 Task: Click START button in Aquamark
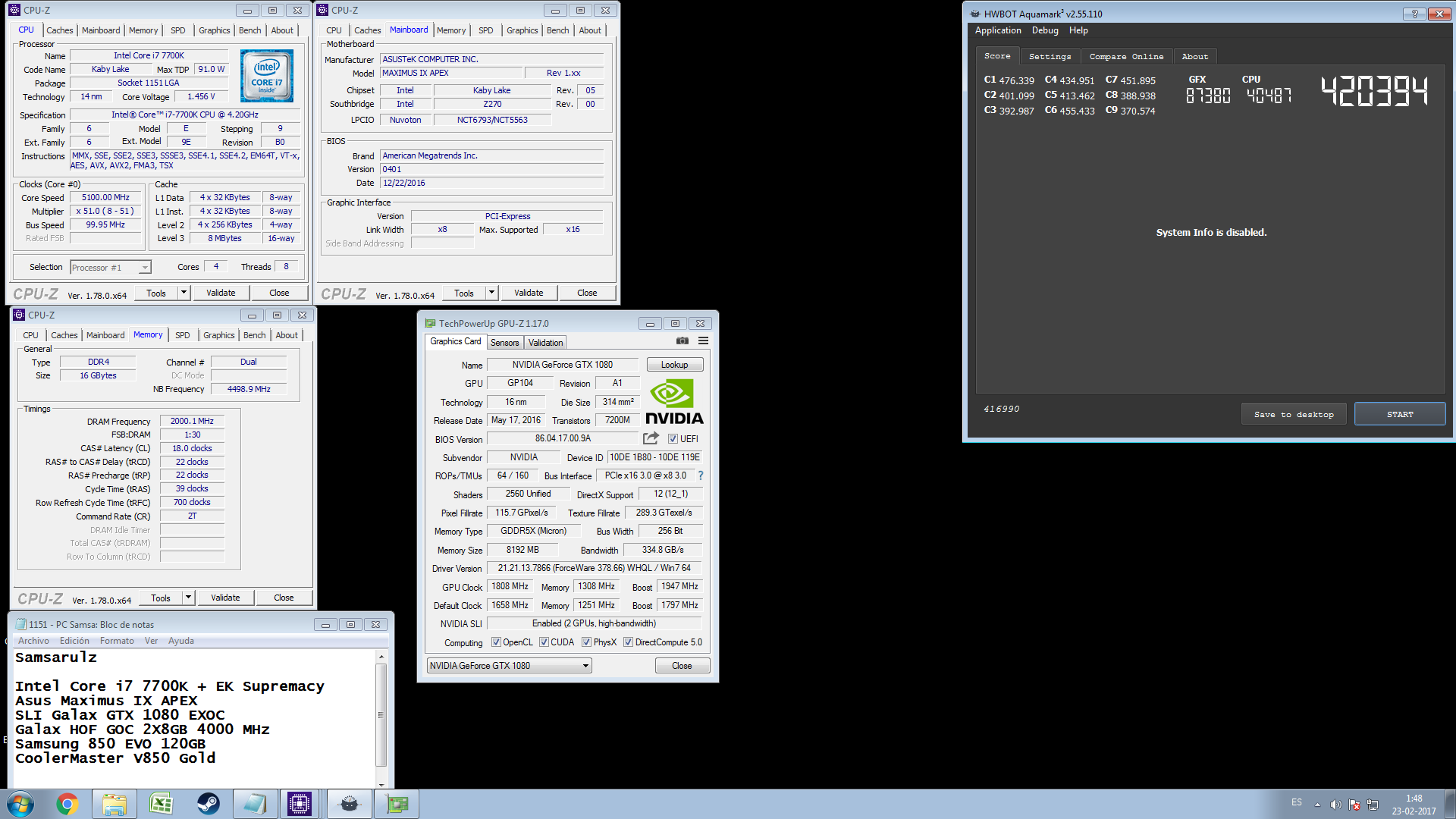coord(1400,414)
